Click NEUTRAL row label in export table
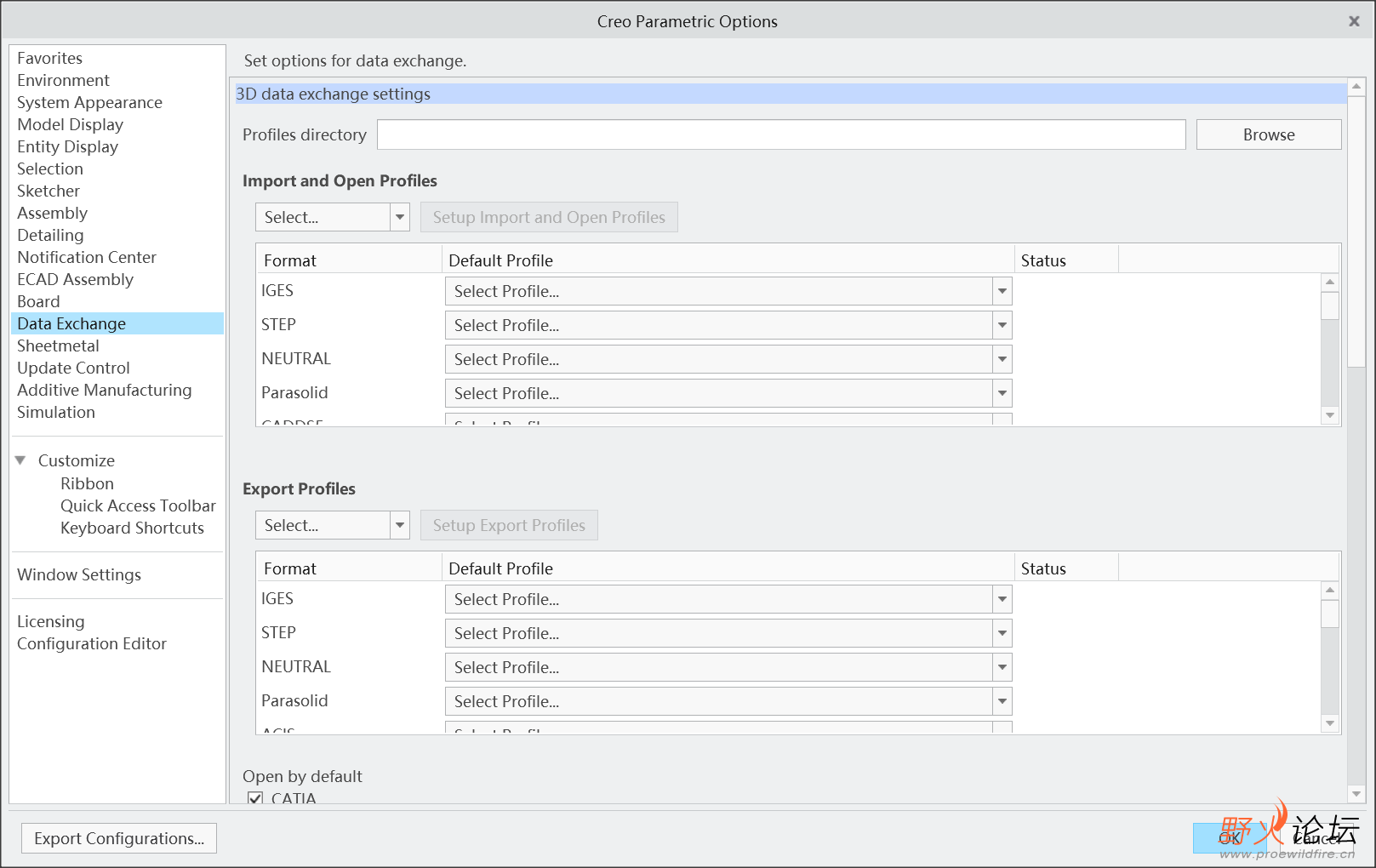 pos(296,666)
